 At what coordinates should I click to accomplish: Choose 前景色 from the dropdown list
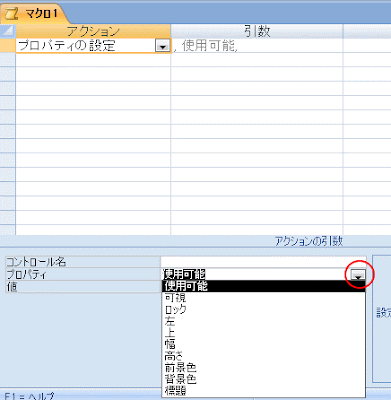[x=263, y=367]
